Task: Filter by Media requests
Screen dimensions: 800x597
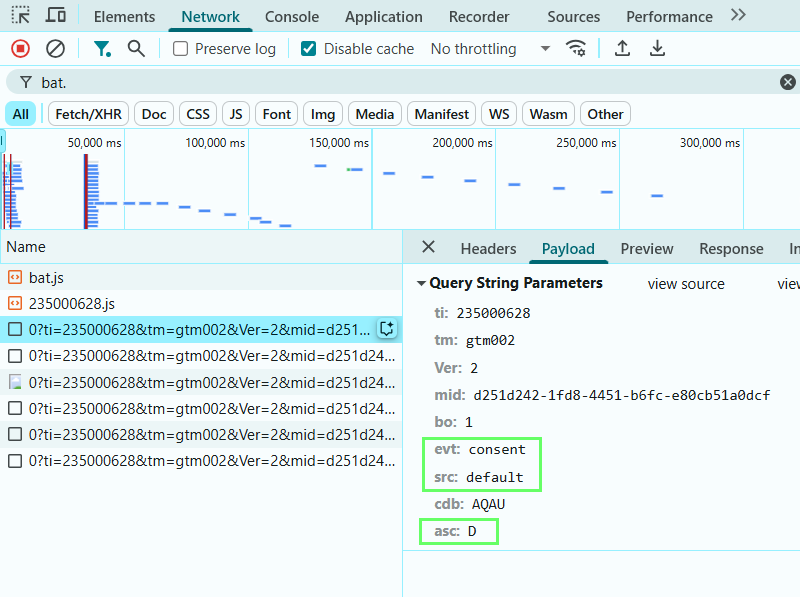Action: coord(375,114)
